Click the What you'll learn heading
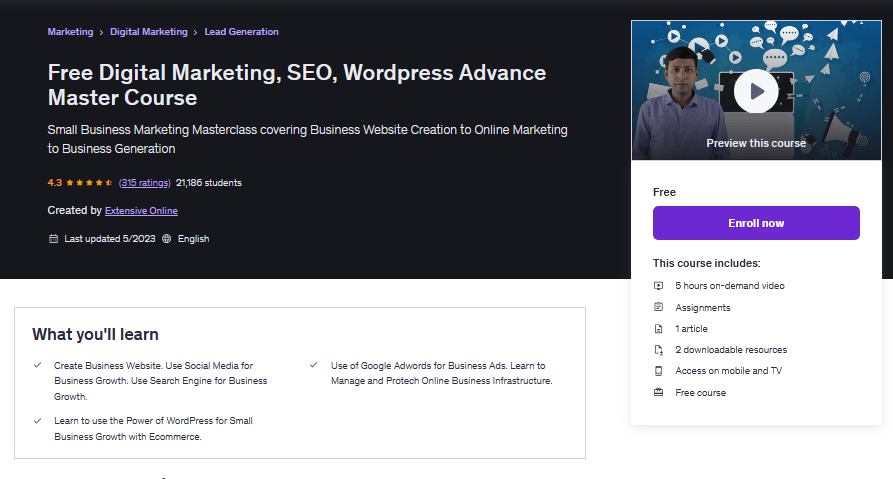Image resolution: width=893 pixels, height=479 pixels. (95, 334)
